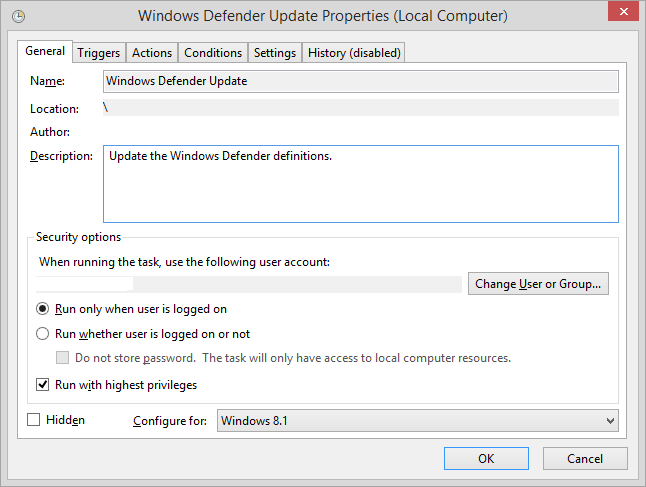Click Change User or Group button
Screen dimensions: 646x487
point(538,283)
